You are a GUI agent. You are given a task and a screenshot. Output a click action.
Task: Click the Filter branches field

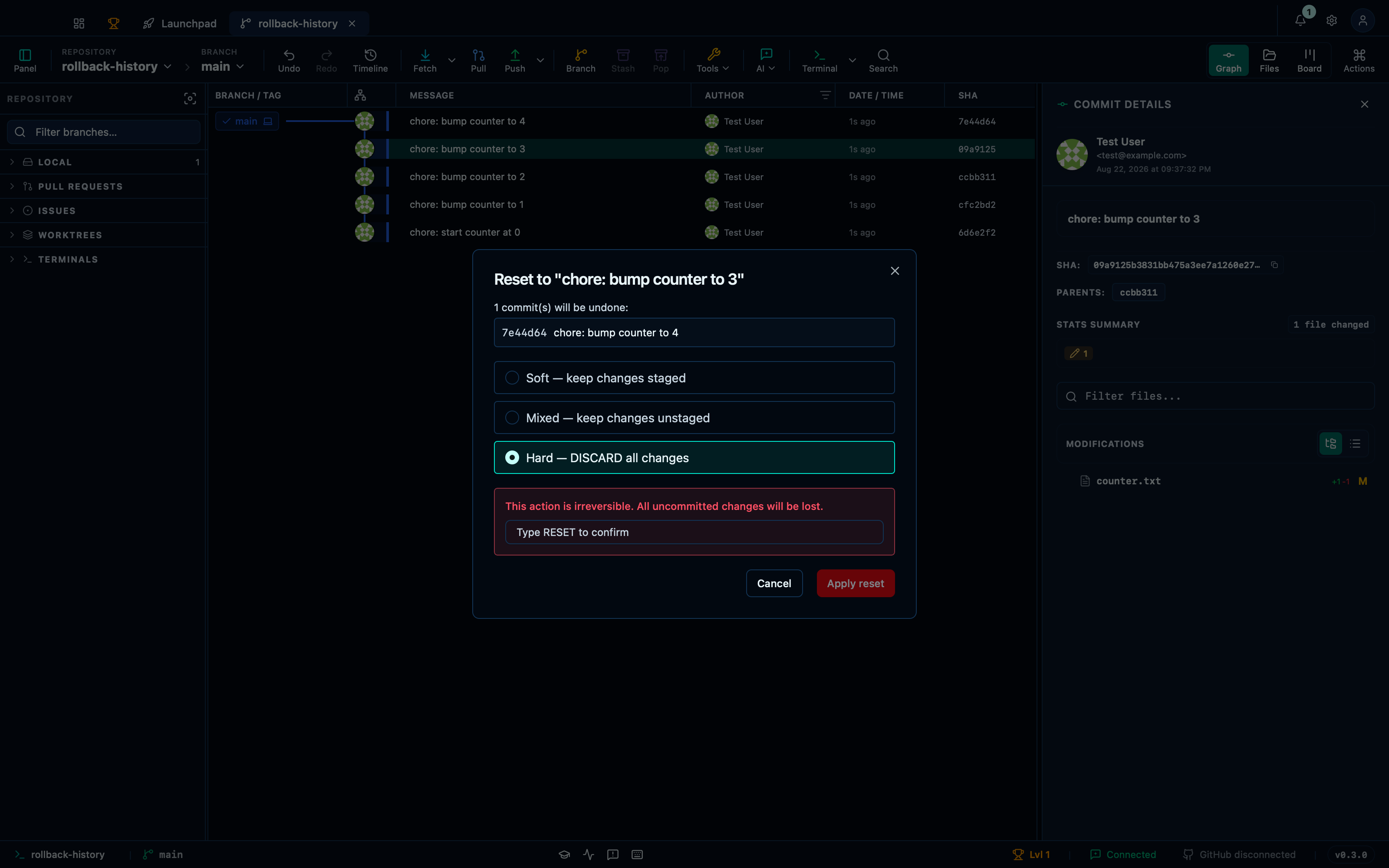point(104,132)
